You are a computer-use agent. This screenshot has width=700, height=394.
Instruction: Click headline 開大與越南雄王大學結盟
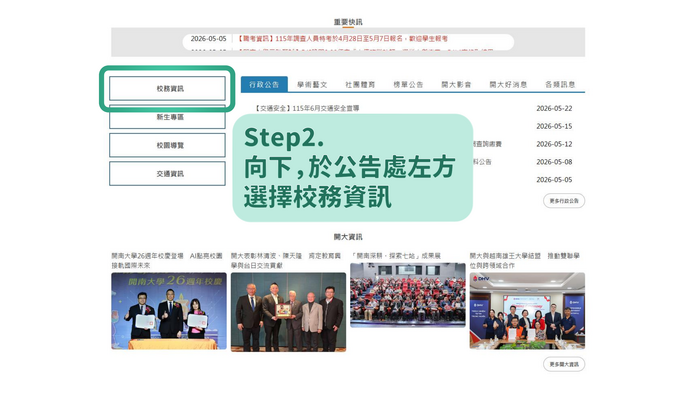click(525, 261)
